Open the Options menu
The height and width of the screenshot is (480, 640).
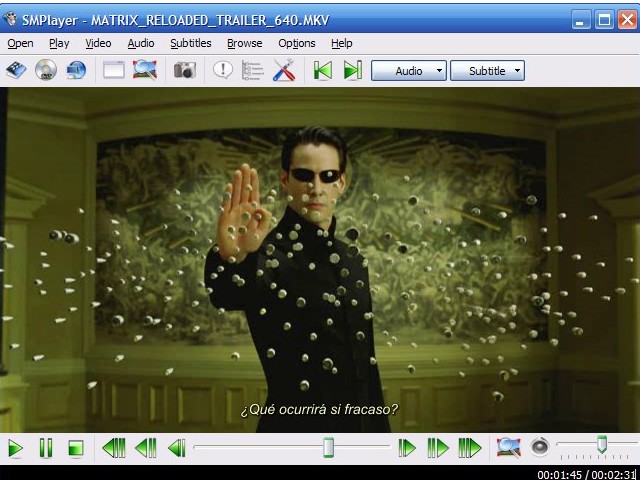point(297,43)
